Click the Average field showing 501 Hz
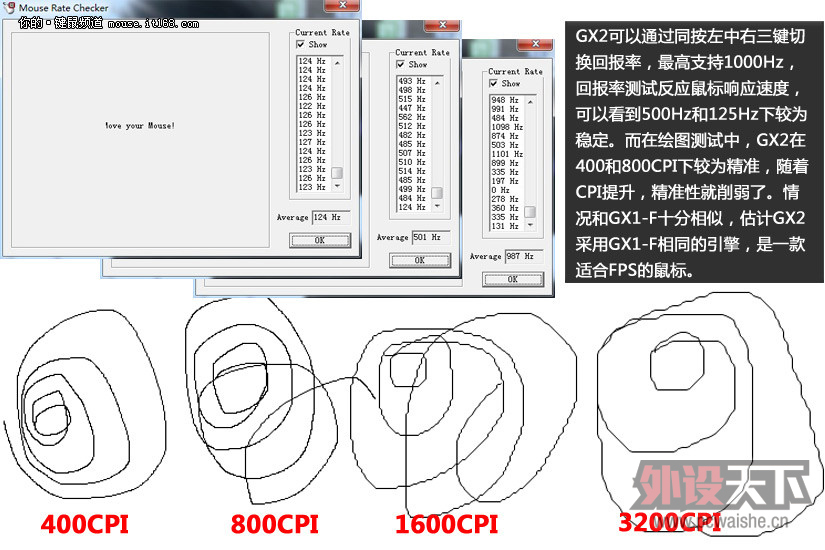 [431, 237]
